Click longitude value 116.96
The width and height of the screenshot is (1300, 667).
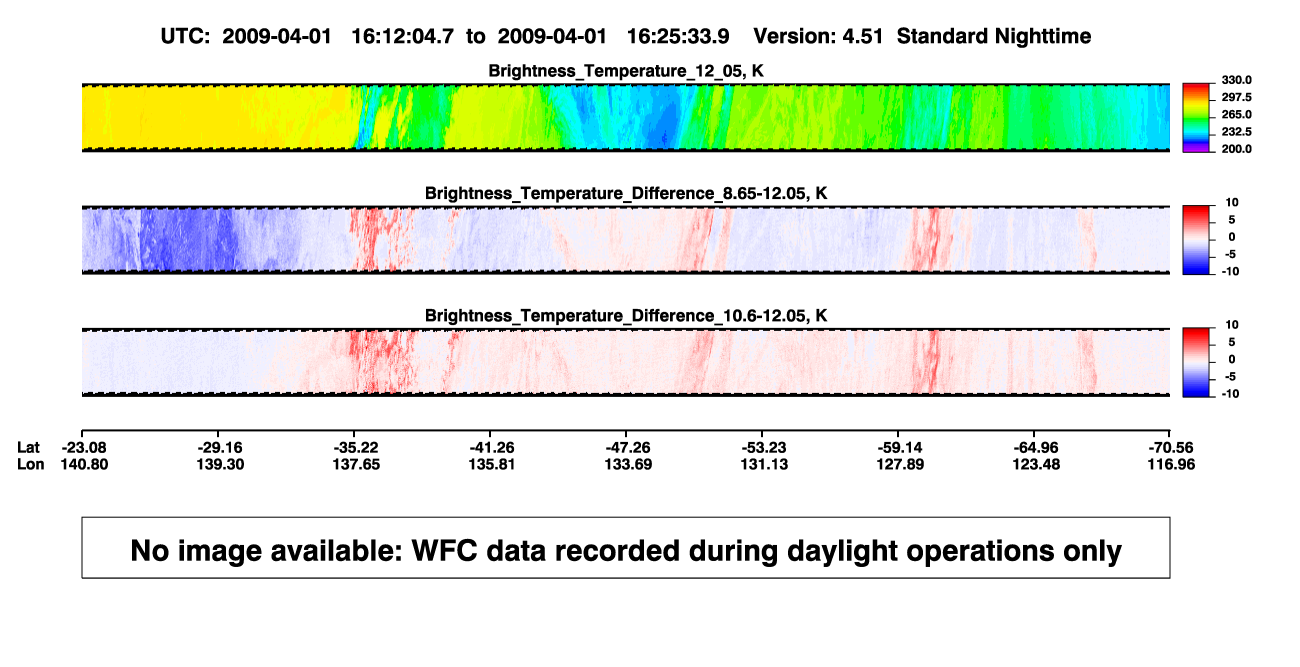(1173, 464)
